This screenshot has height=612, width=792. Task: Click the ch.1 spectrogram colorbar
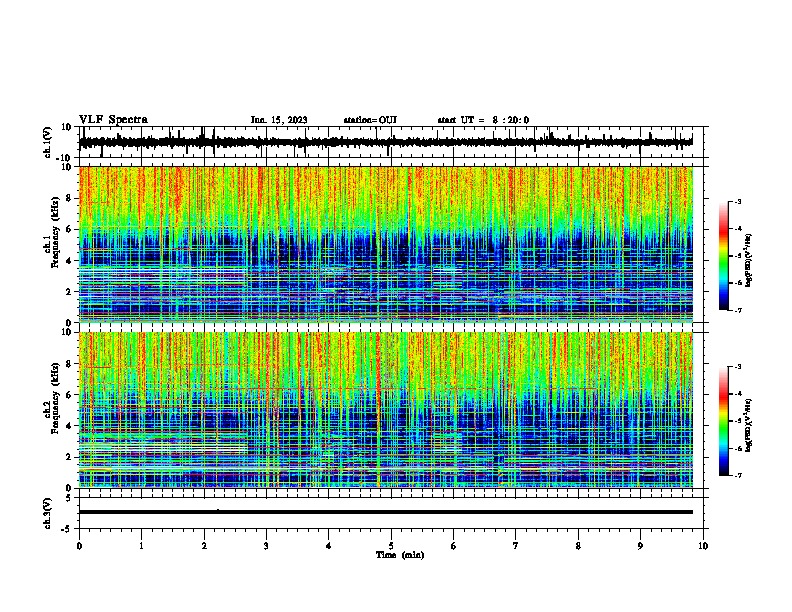pyautogui.click(x=724, y=256)
